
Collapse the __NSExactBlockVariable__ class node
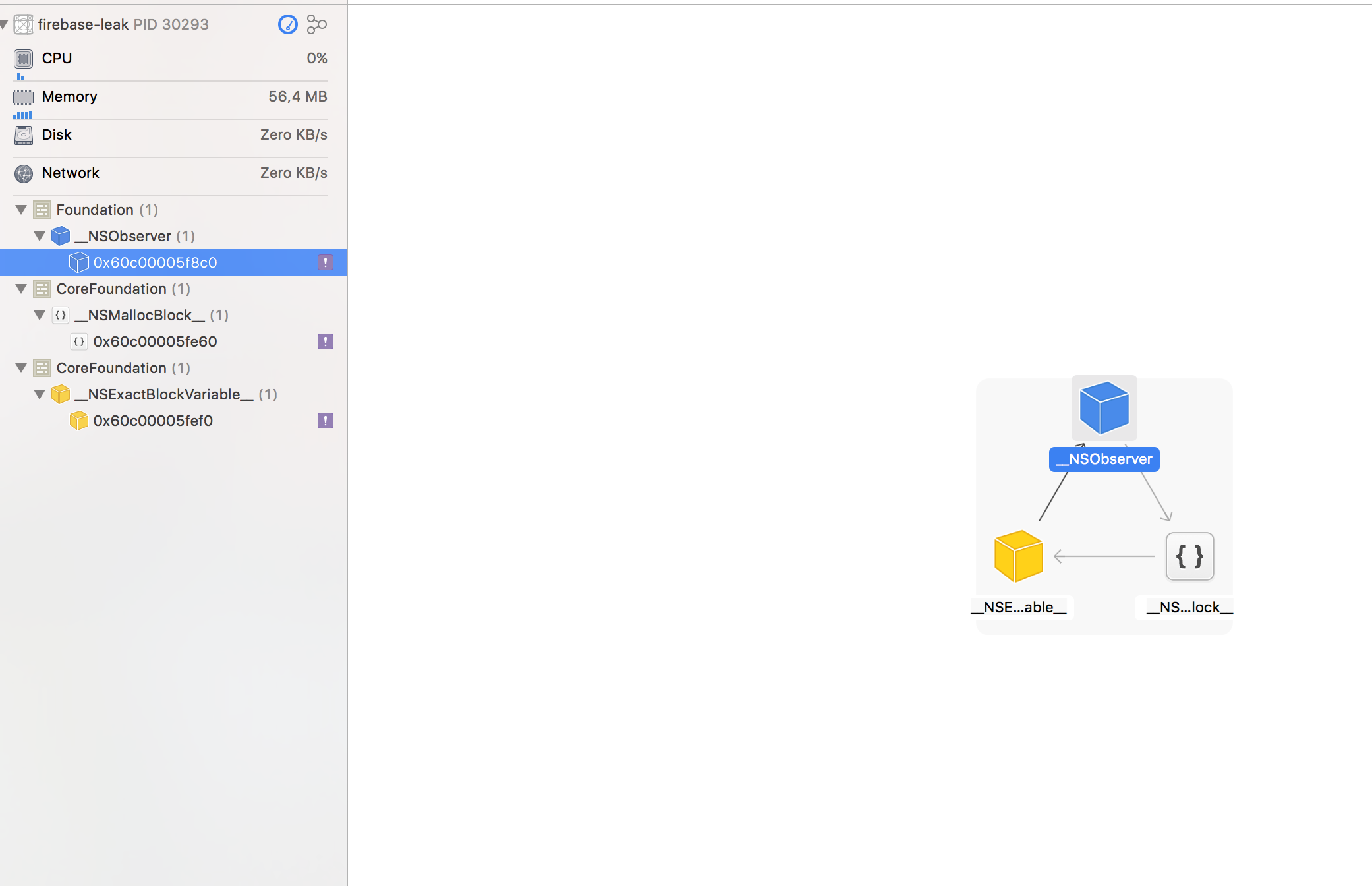pos(40,394)
